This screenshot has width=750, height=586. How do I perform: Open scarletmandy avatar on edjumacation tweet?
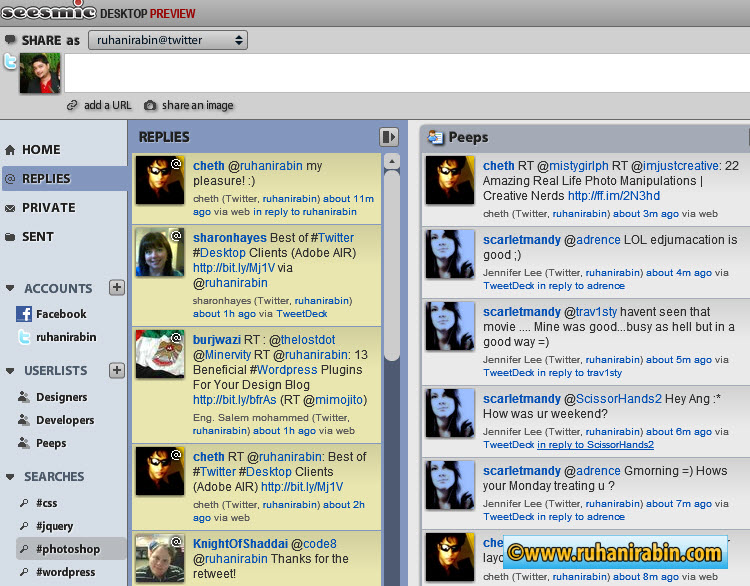[x=450, y=254]
